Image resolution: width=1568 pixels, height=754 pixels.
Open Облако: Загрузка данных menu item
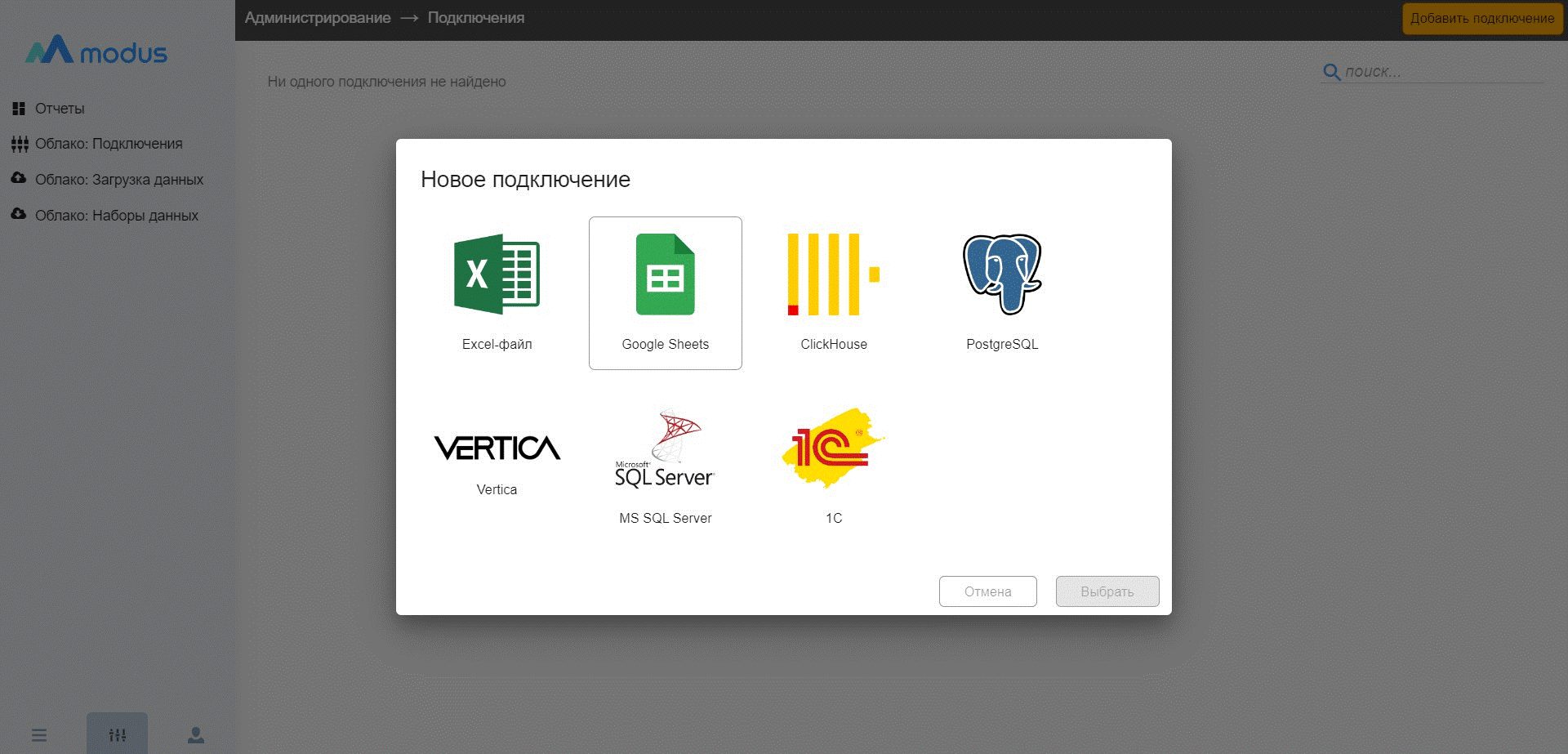point(118,180)
